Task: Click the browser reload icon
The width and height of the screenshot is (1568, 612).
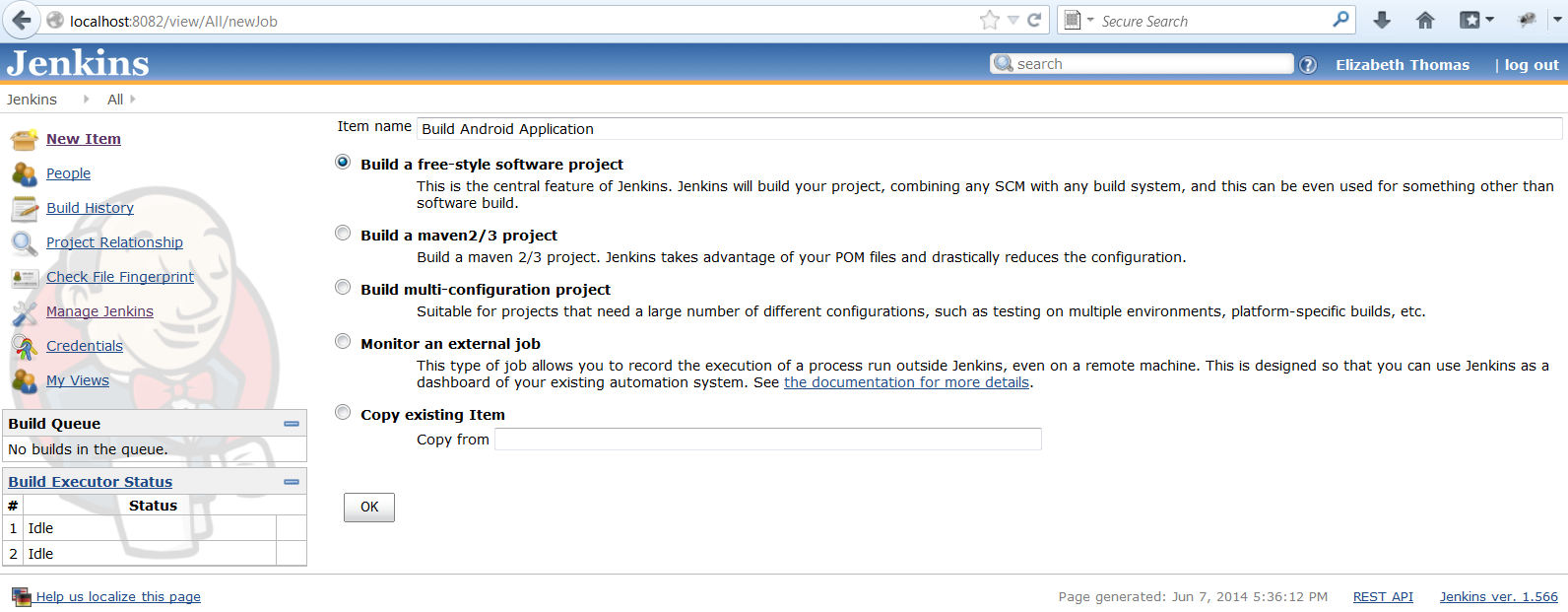Action: (1034, 20)
